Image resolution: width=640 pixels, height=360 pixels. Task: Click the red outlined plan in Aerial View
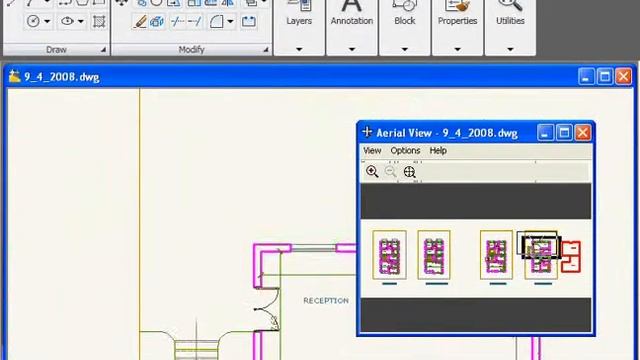pyautogui.click(x=571, y=257)
